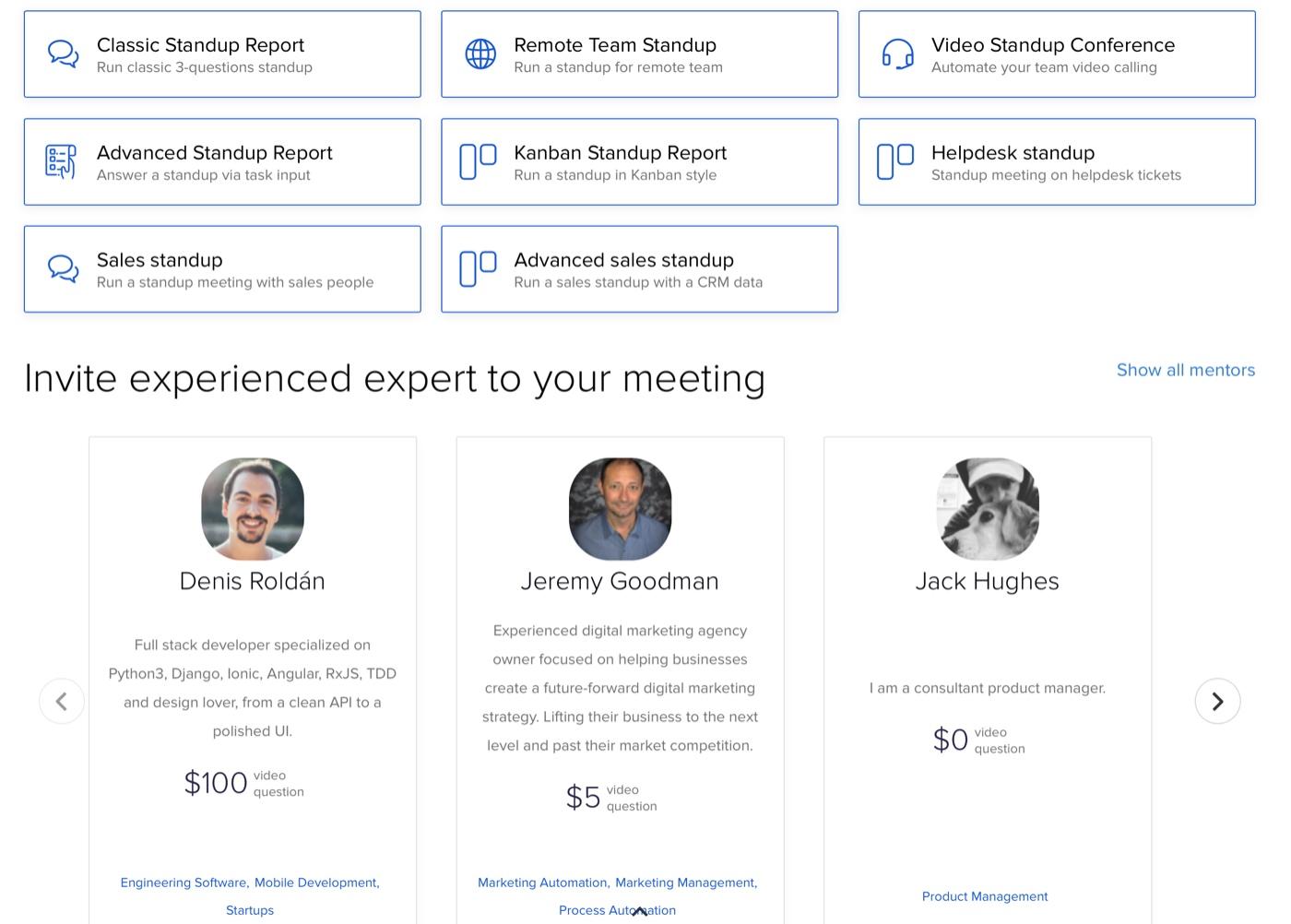Click Jack Hughes's profile photo
1291x924 pixels.
(x=988, y=509)
